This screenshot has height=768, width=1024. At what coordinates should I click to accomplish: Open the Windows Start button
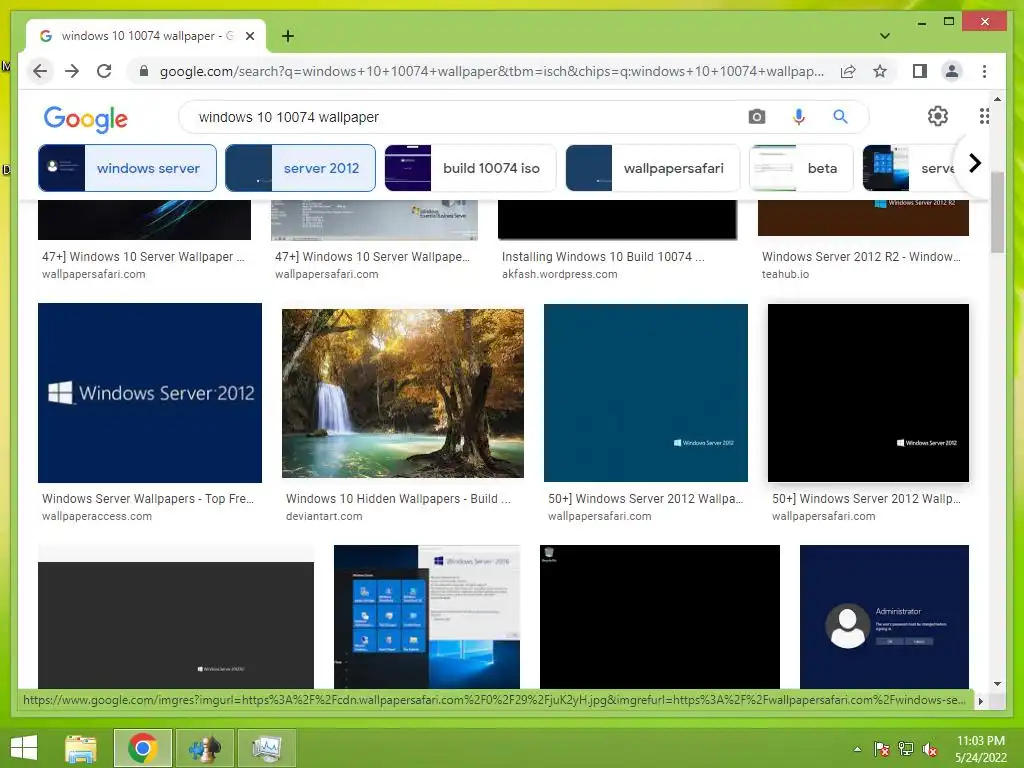(24, 748)
